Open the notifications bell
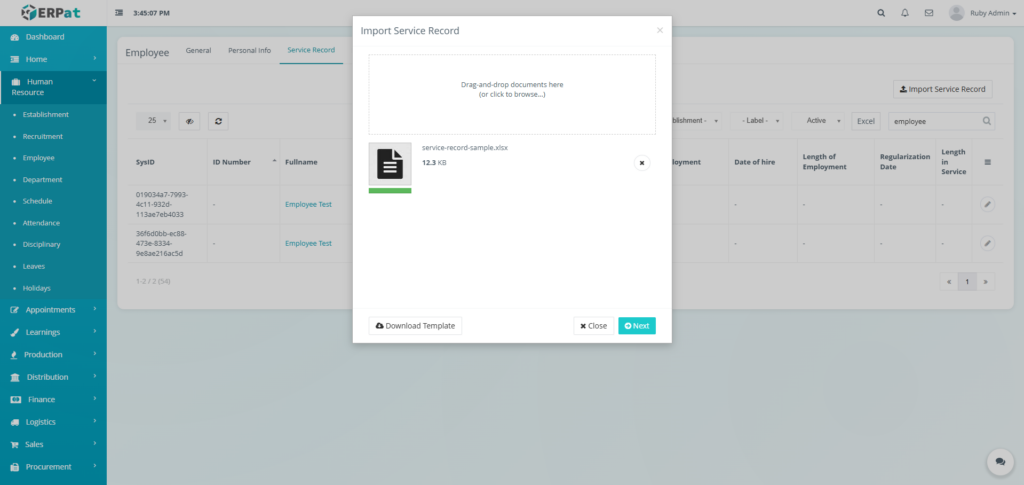 pyautogui.click(x=904, y=13)
